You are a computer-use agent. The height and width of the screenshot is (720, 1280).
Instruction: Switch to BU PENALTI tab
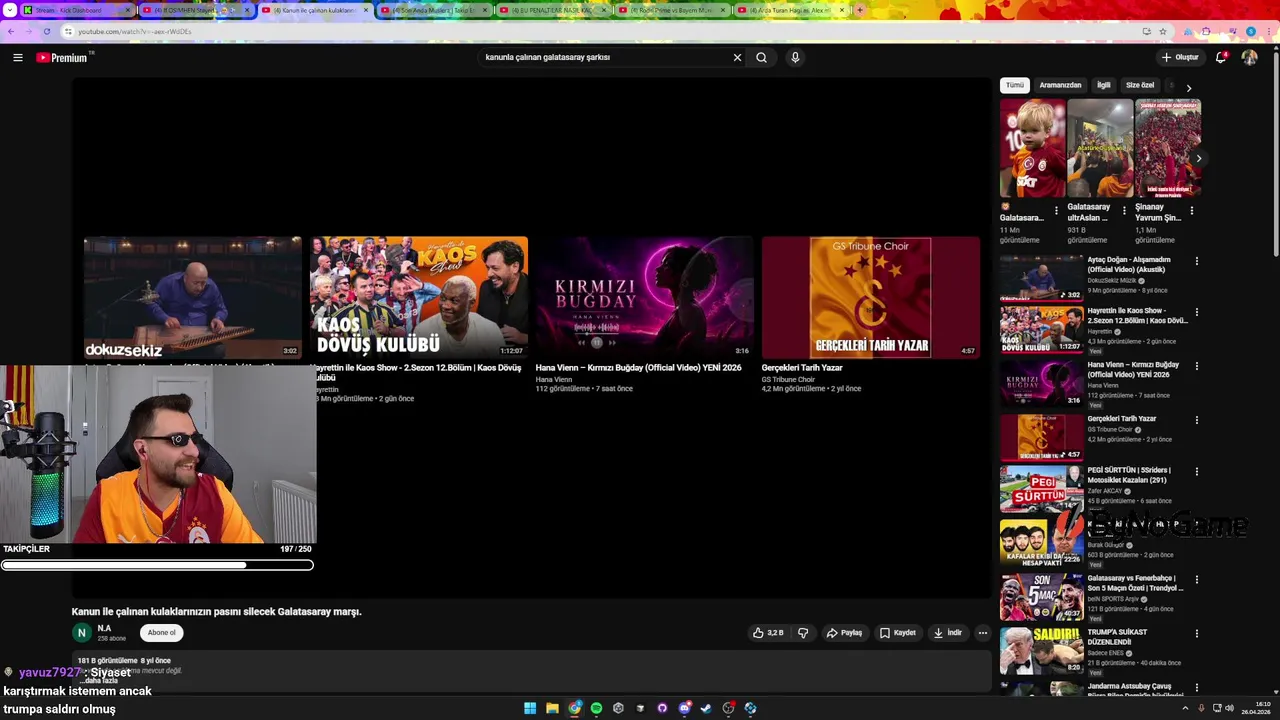coord(552,10)
